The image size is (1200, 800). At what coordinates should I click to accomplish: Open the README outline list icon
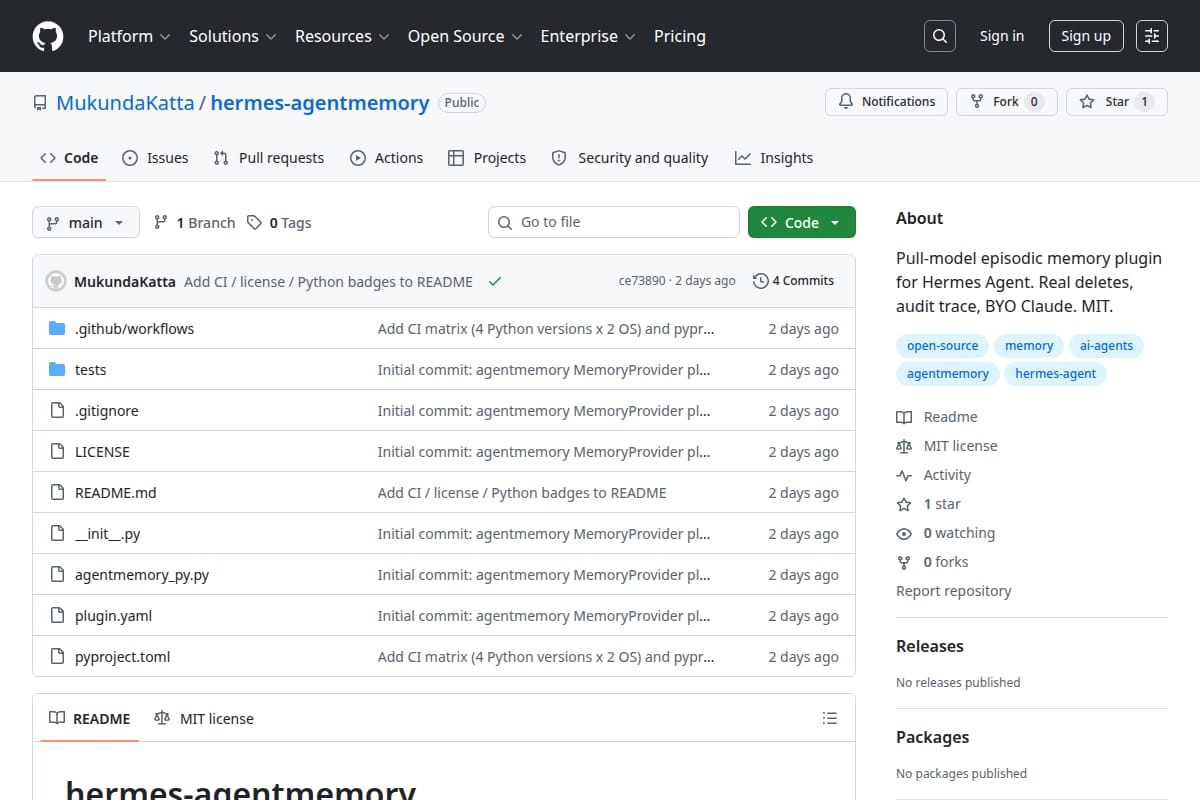point(829,718)
